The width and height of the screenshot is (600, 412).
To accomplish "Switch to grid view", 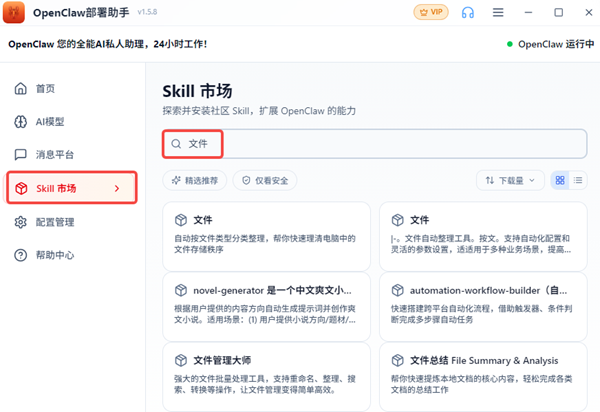I will click(x=560, y=180).
